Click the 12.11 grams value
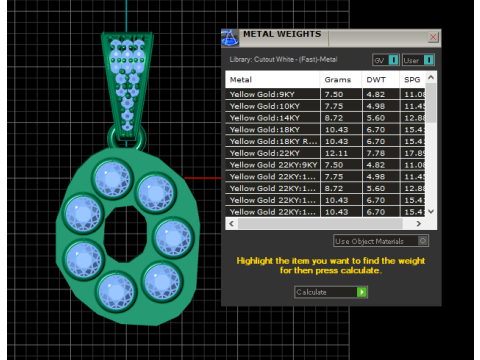This screenshot has height=360, width=480. point(336,153)
